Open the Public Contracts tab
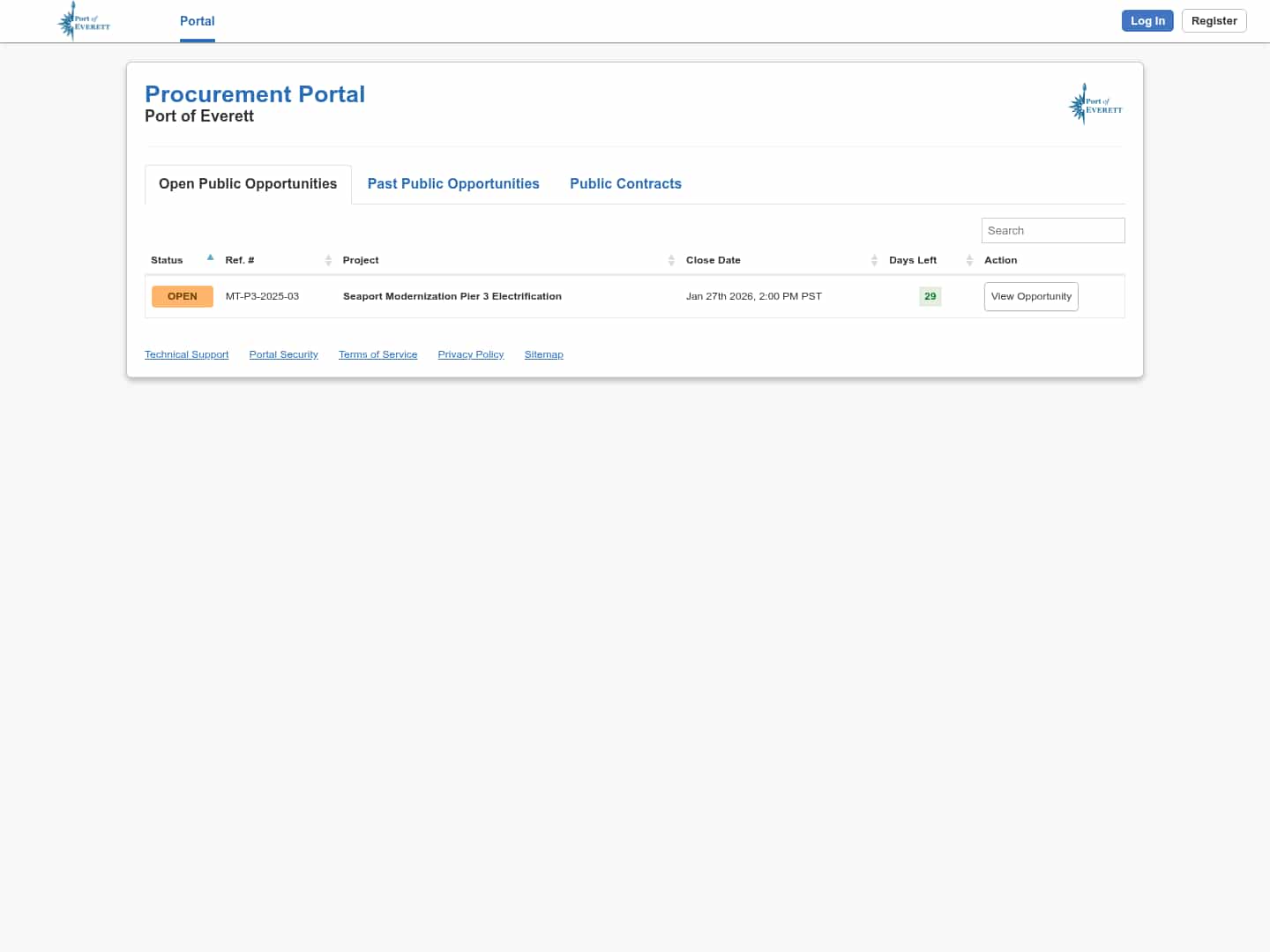 pyautogui.click(x=626, y=183)
